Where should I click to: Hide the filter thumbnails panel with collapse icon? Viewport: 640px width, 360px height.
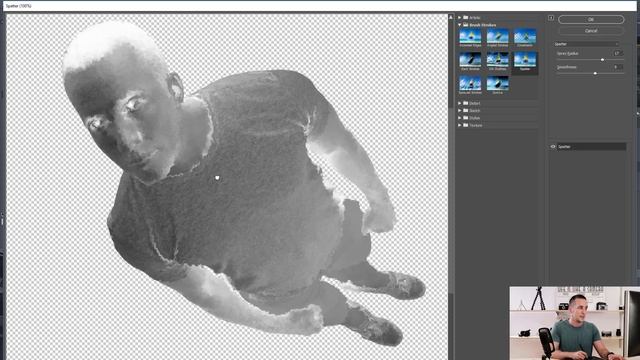click(x=551, y=18)
